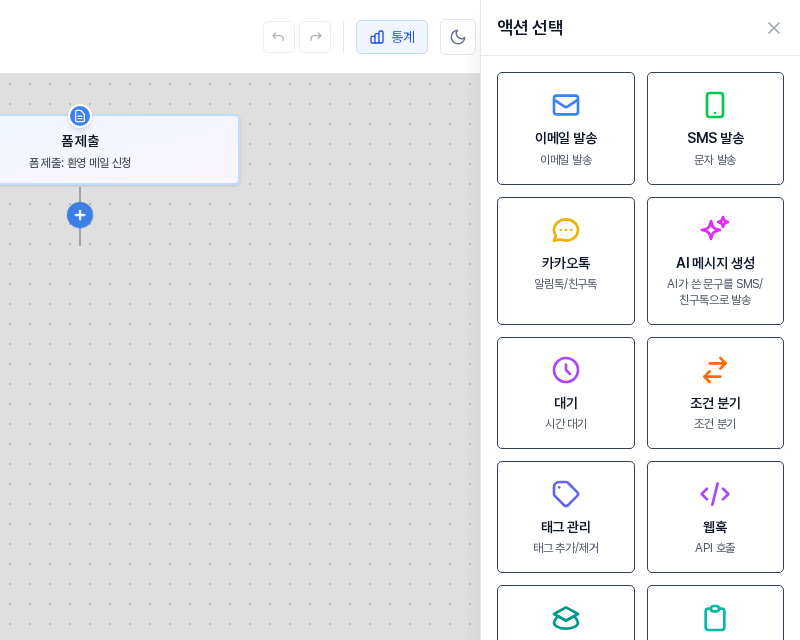Click the API 호출 description text

(x=715, y=548)
